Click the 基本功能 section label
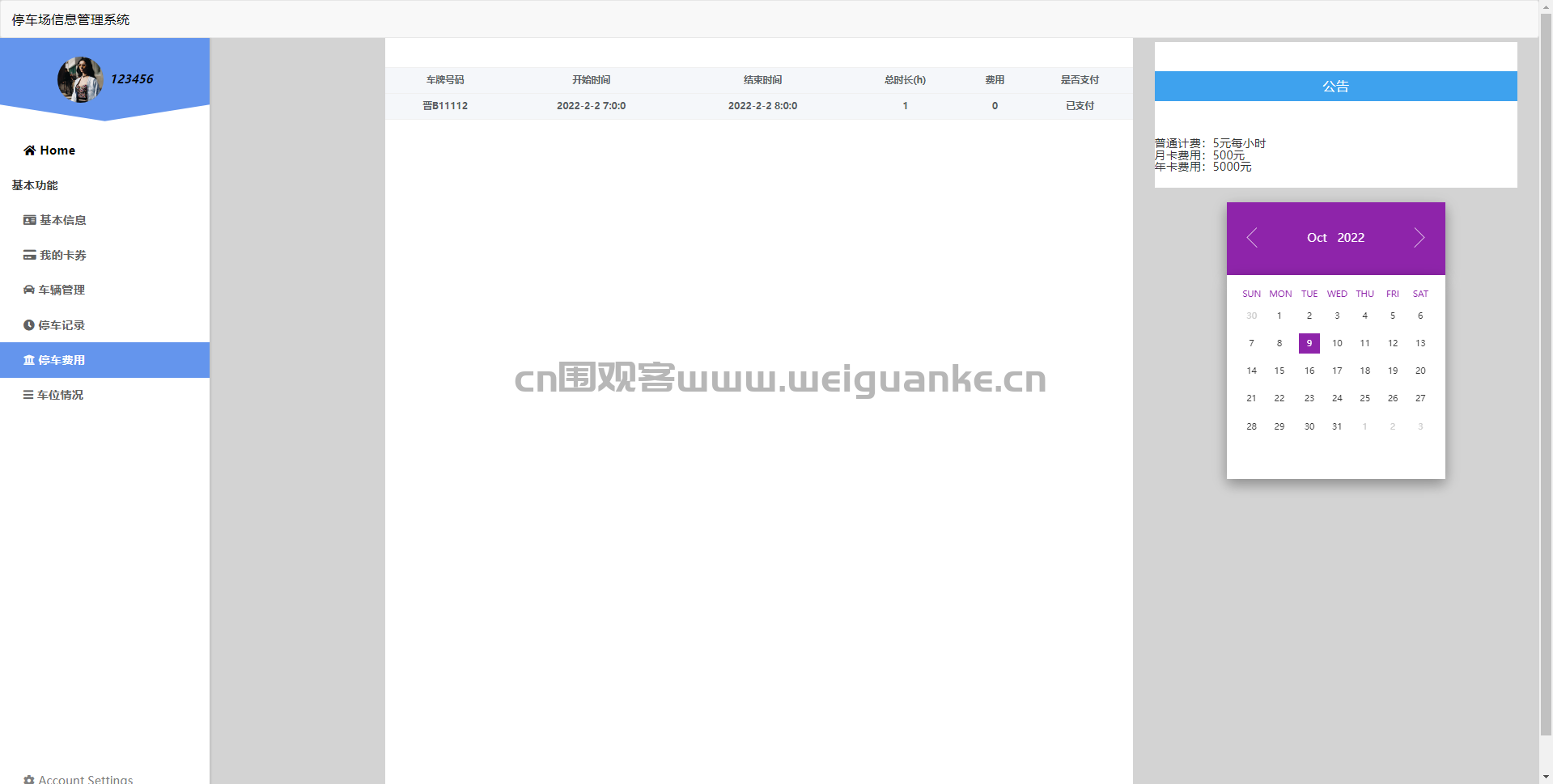This screenshot has width=1553, height=784. [35, 185]
